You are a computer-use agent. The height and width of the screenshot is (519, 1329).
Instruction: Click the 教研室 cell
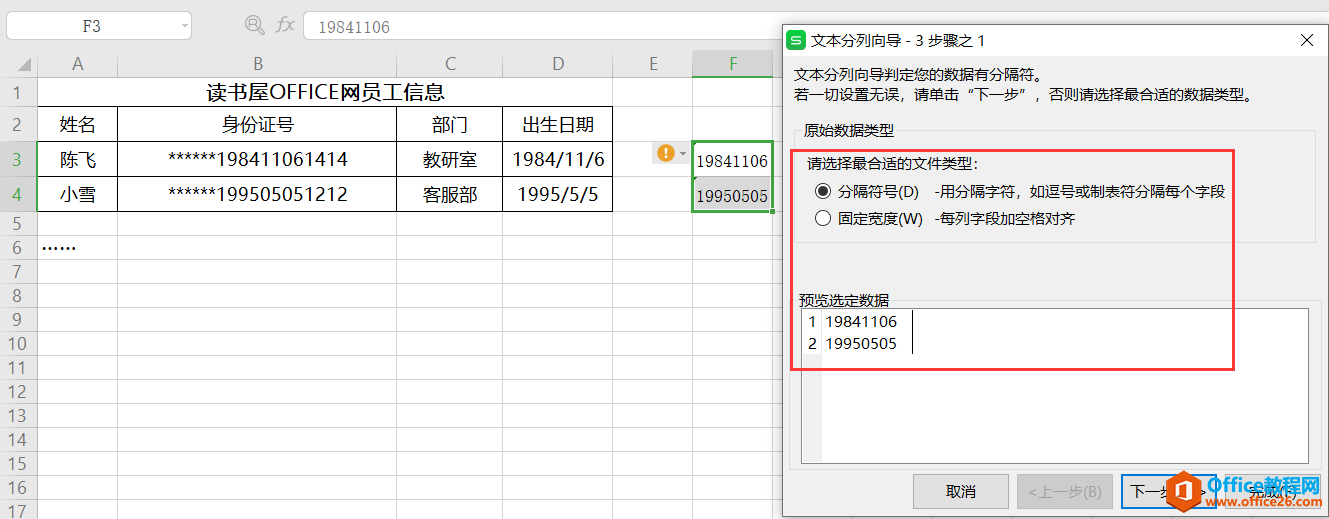[x=449, y=160]
